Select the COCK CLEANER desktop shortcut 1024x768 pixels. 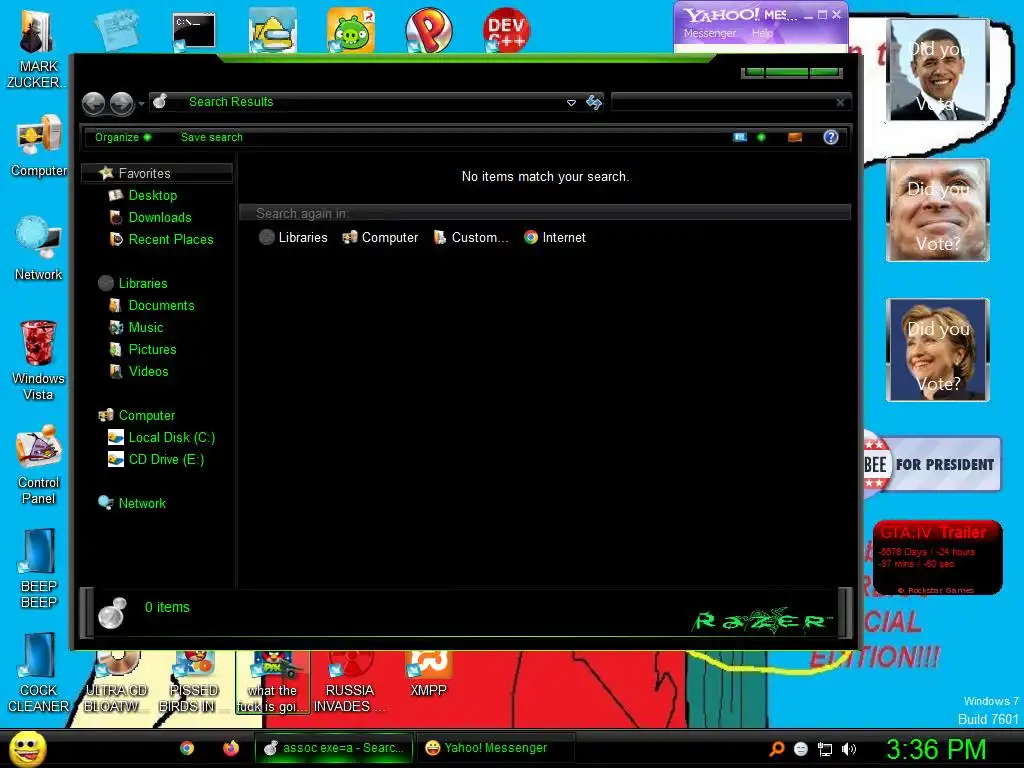[x=39, y=673]
